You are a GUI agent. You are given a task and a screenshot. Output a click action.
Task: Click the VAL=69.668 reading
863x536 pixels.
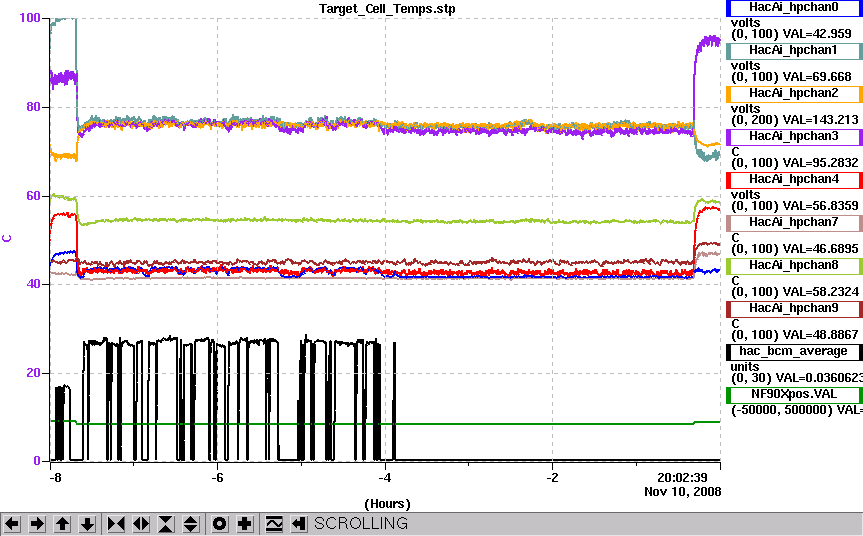point(817,76)
